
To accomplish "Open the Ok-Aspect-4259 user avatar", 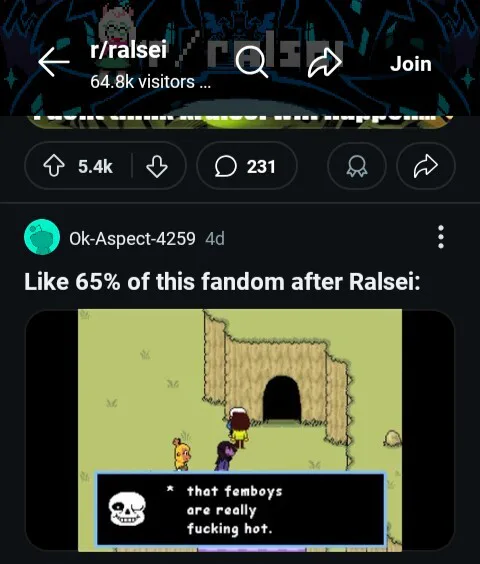I will tap(42, 237).
